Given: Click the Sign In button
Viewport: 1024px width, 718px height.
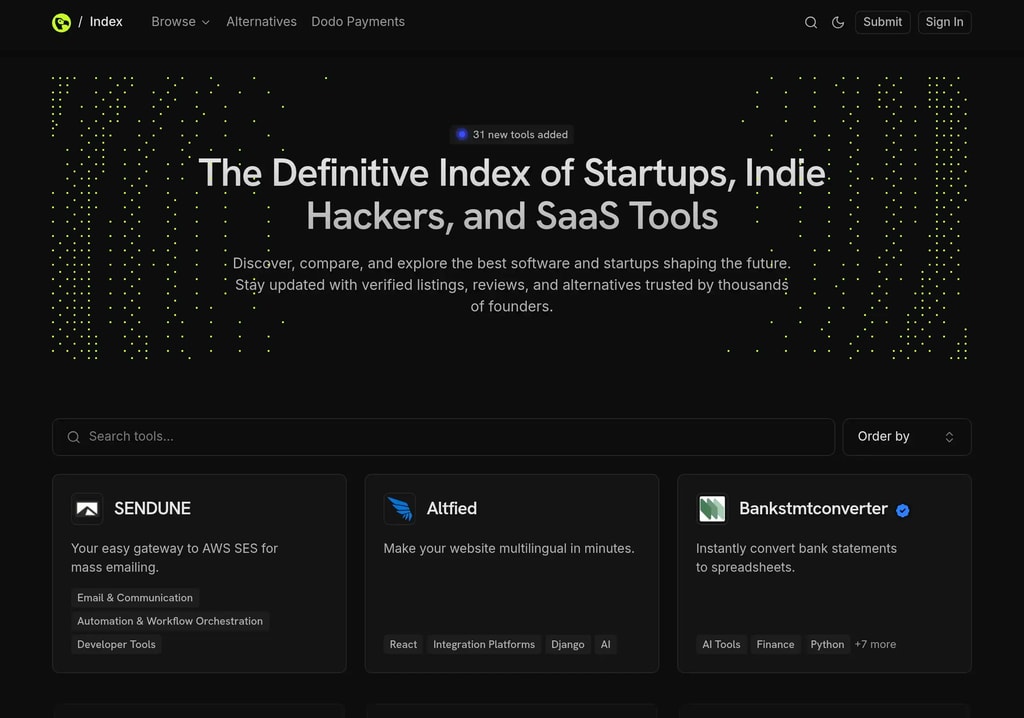Looking at the screenshot, I should click(944, 22).
